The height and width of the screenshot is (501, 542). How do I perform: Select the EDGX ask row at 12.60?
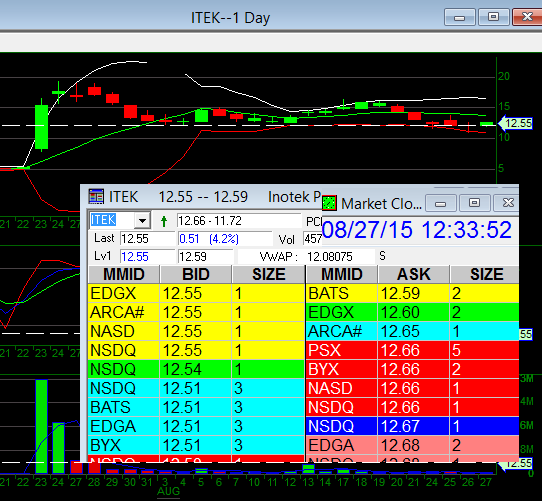(413, 313)
